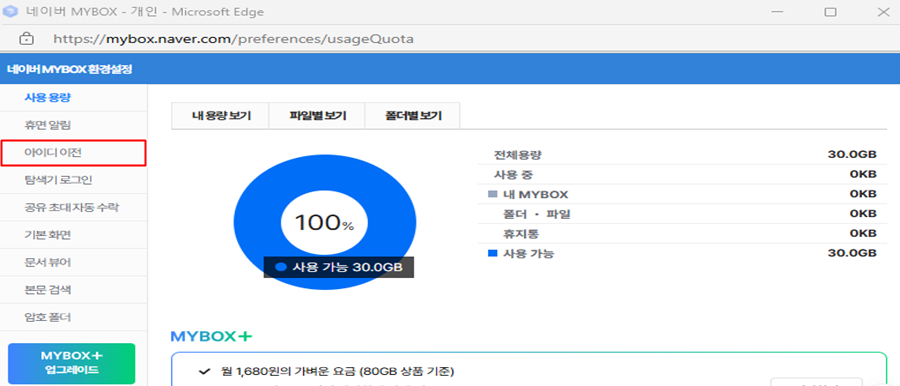
Task: Click the MYBOX favicon in title bar
Action: (x=10, y=12)
